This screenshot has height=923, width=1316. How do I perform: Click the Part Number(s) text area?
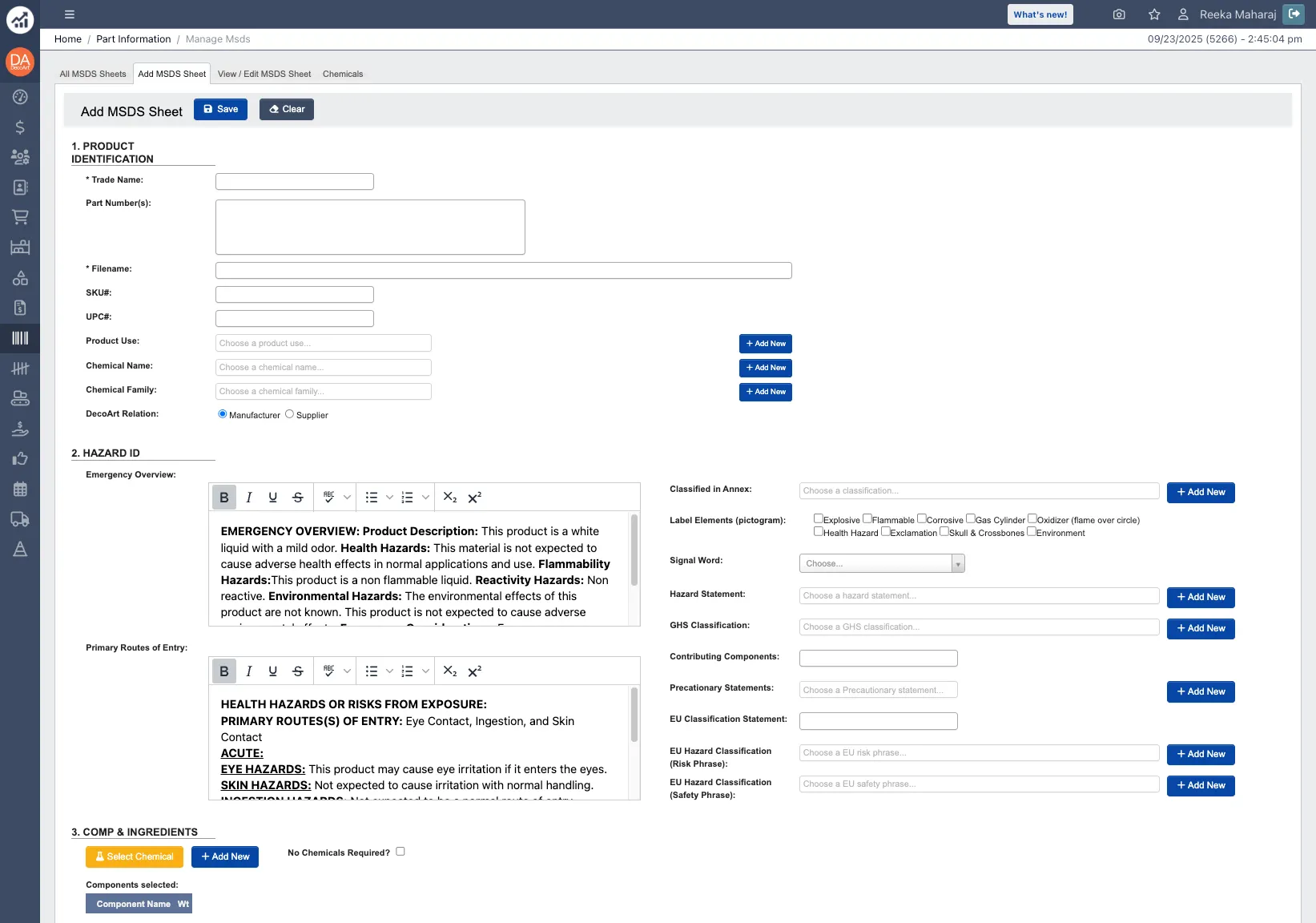pos(370,228)
